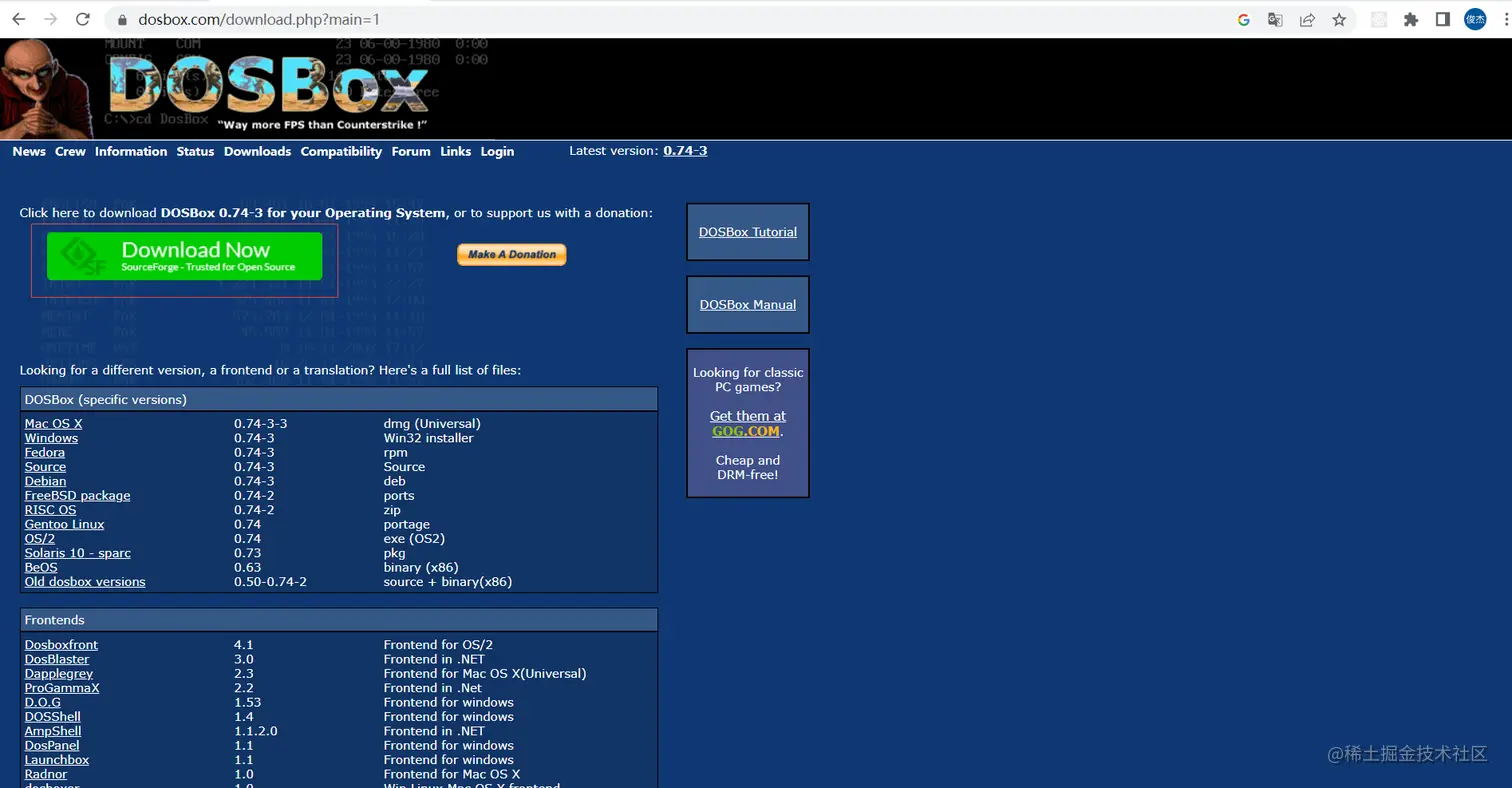Open the DosPanel frontend link

point(52,746)
